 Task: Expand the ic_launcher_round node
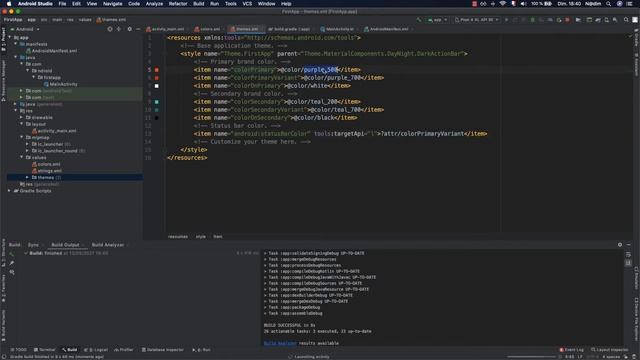[27, 151]
